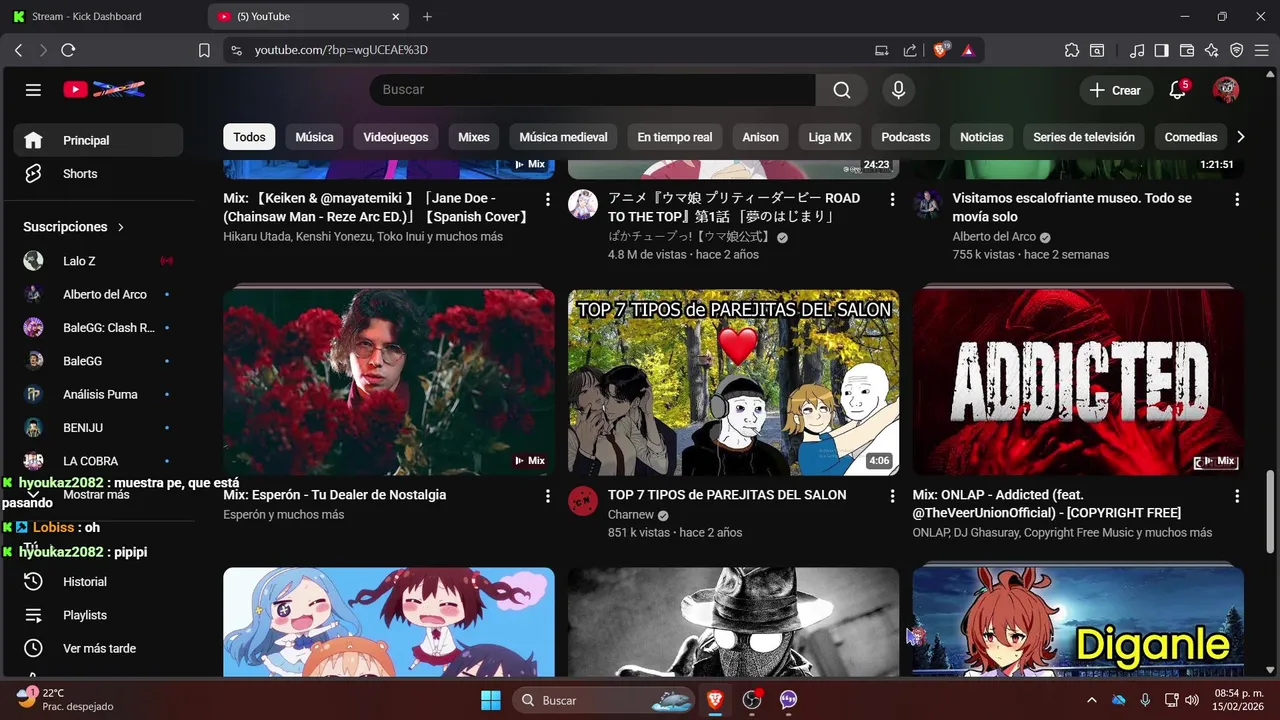Open Brave from the taskbar
Screen dimensions: 1280x720
click(x=715, y=700)
